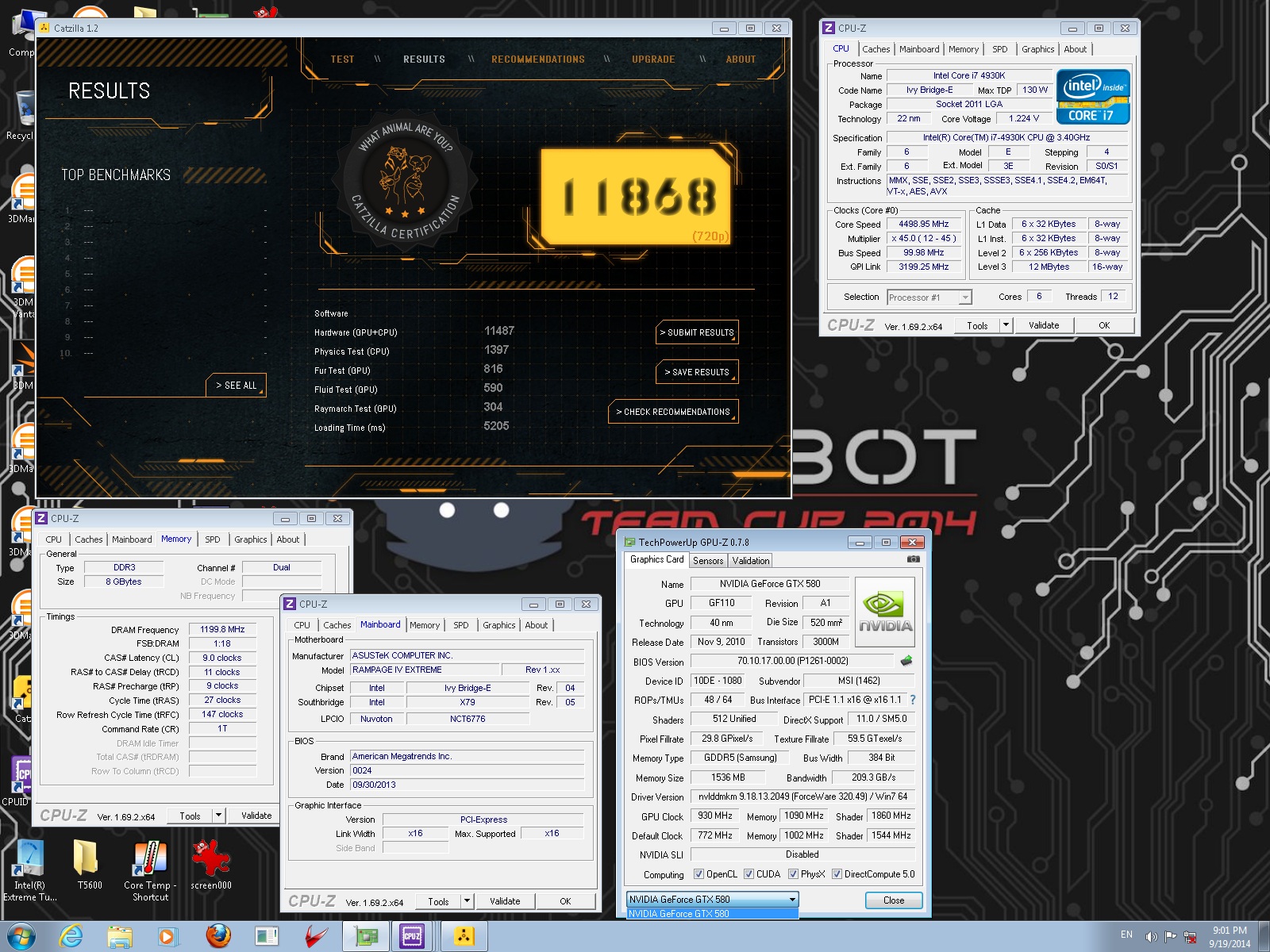This screenshot has height=952, width=1270.
Task: Toggle the OpenCL checkbox in GPU-Z
Action: [698, 874]
